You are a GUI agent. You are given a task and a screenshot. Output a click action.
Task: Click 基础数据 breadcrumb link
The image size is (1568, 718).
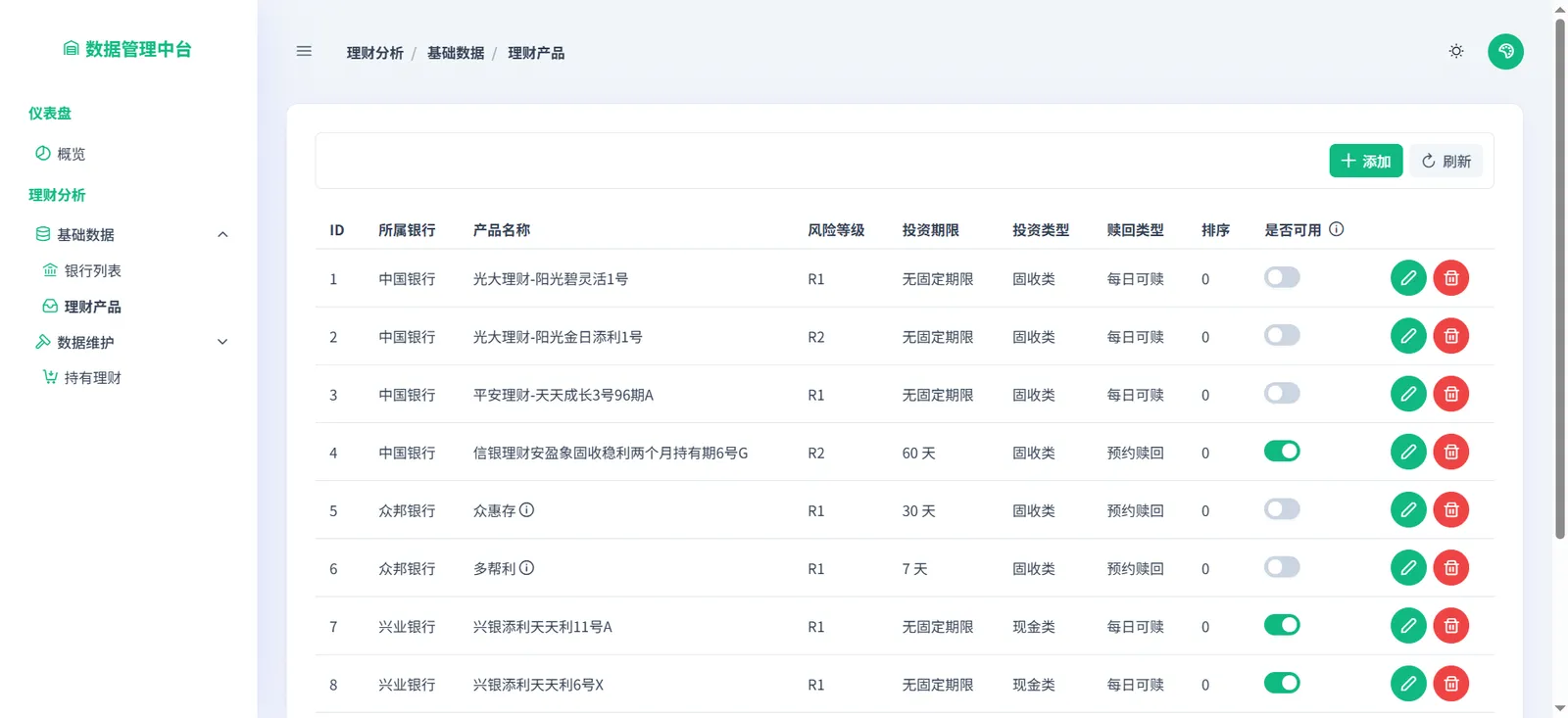456,53
